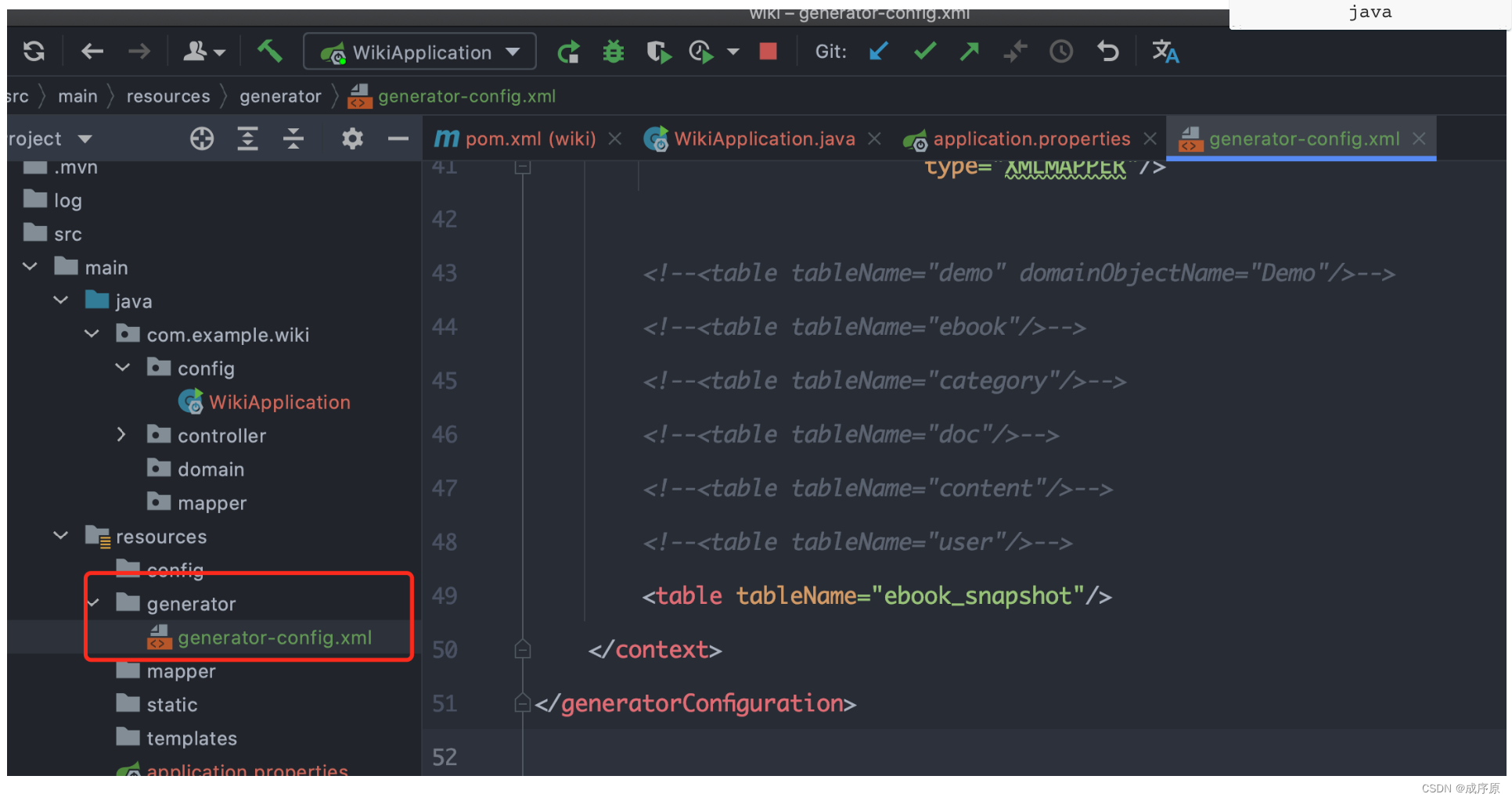Image resolution: width=1512 pixels, height=801 pixels.
Task: Open the Project panel settings gear
Action: pyautogui.click(x=351, y=138)
